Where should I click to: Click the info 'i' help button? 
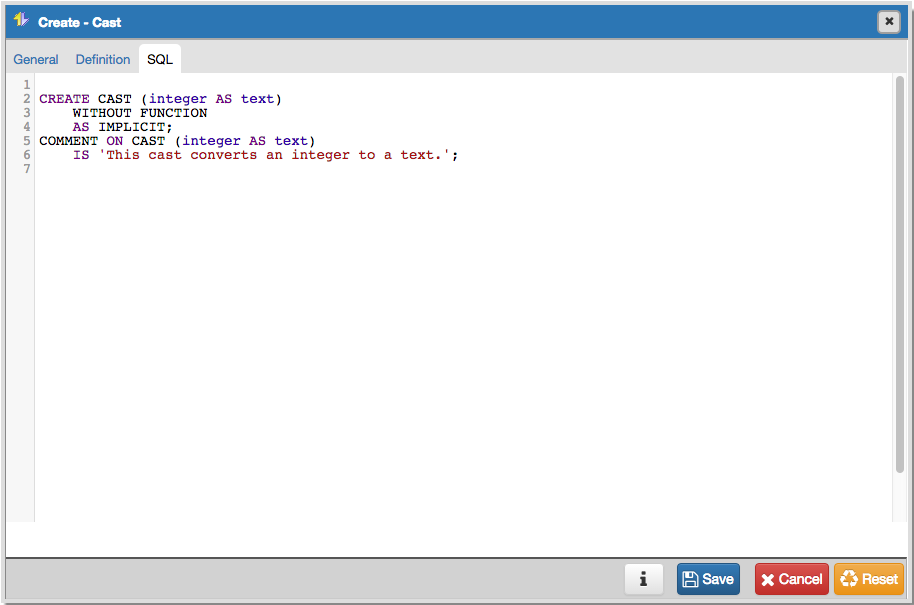(x=644, y=579)
